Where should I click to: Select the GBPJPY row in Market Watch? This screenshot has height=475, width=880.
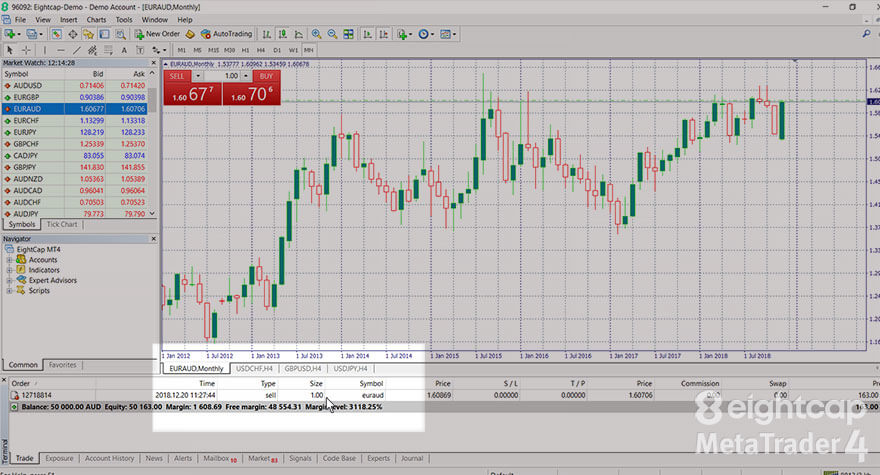pyautogui.click(x=75, y=167)
